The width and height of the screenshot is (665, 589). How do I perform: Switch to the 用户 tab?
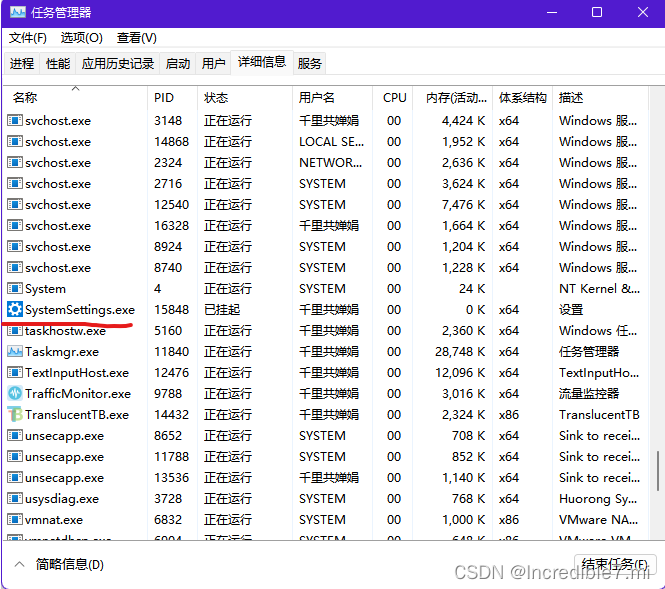point(213,64)
